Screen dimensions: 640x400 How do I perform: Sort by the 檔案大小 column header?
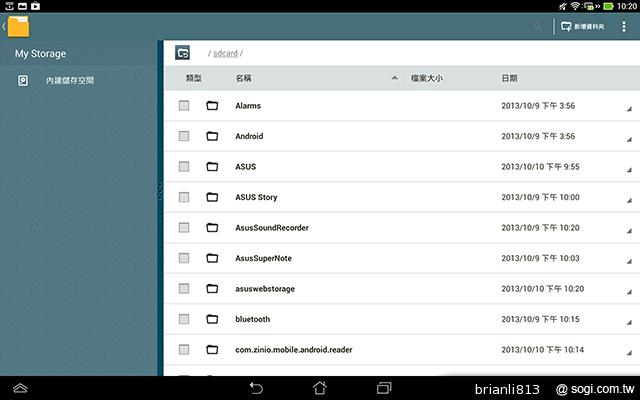click(x=427, y=78)
